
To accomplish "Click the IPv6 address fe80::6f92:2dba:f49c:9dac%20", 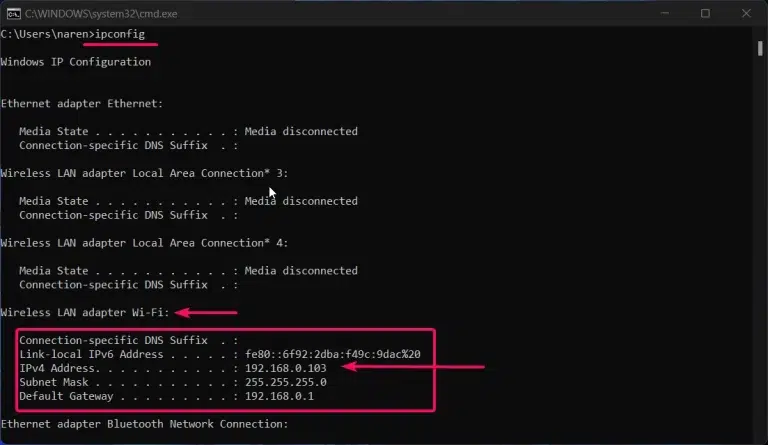I will click(333, 354).
